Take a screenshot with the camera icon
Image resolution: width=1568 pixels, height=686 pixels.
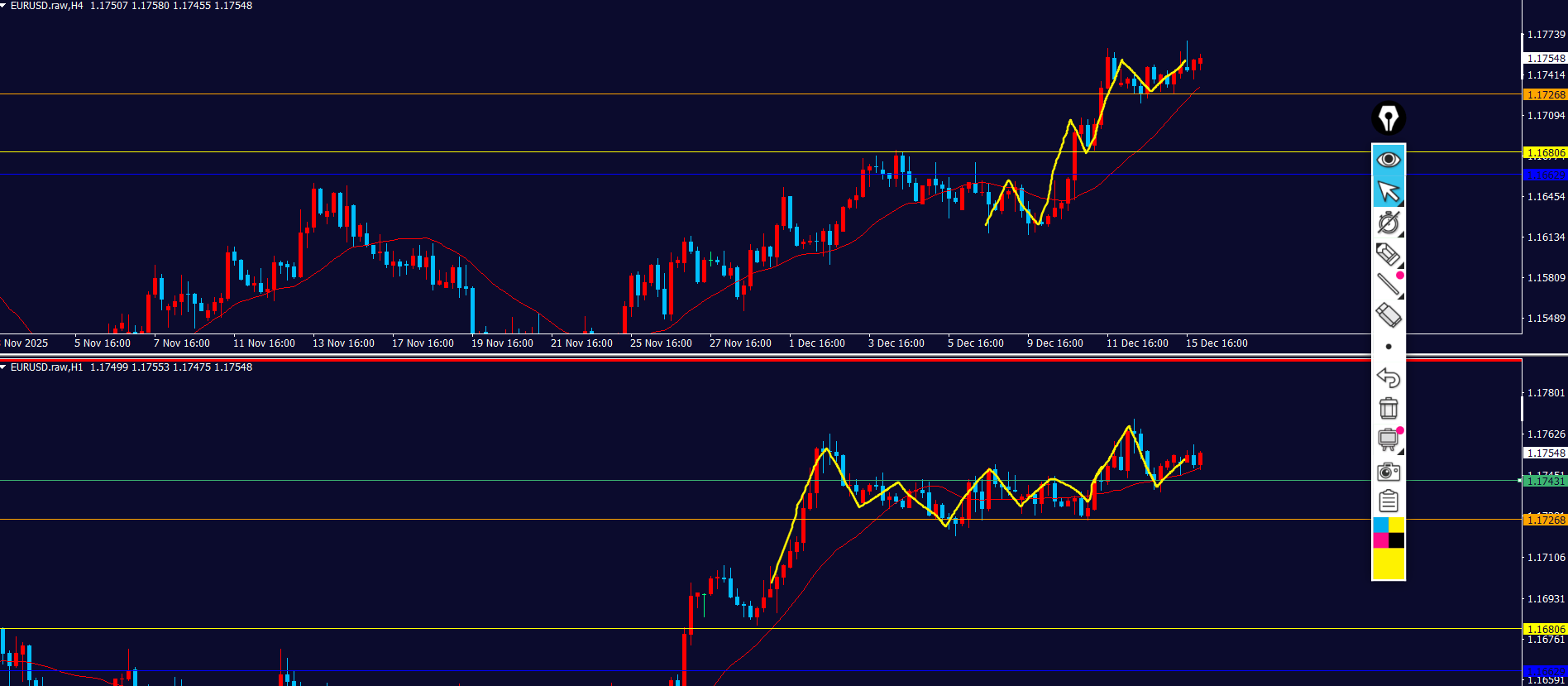(1388, 472)
